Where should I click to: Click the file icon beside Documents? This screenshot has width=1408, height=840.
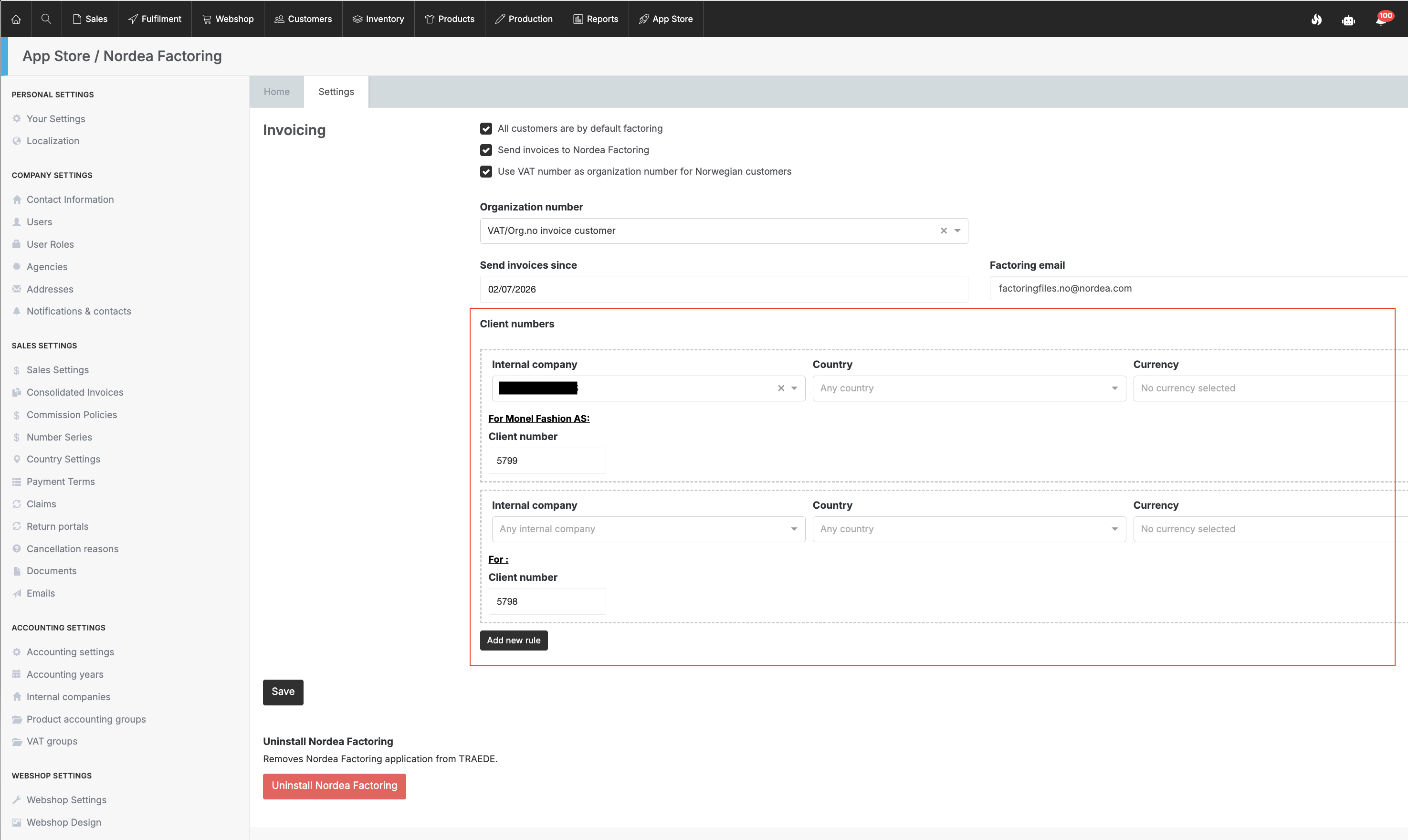click(x=17, y=571)
